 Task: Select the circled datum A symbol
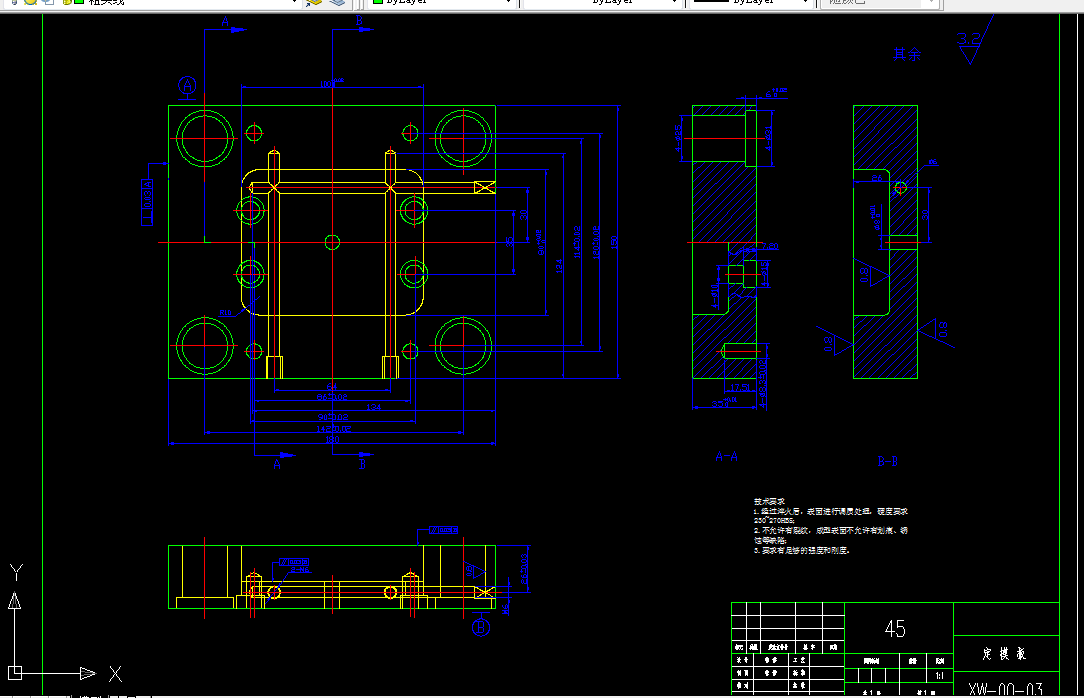pyautogui.click(x=187, y=86)
